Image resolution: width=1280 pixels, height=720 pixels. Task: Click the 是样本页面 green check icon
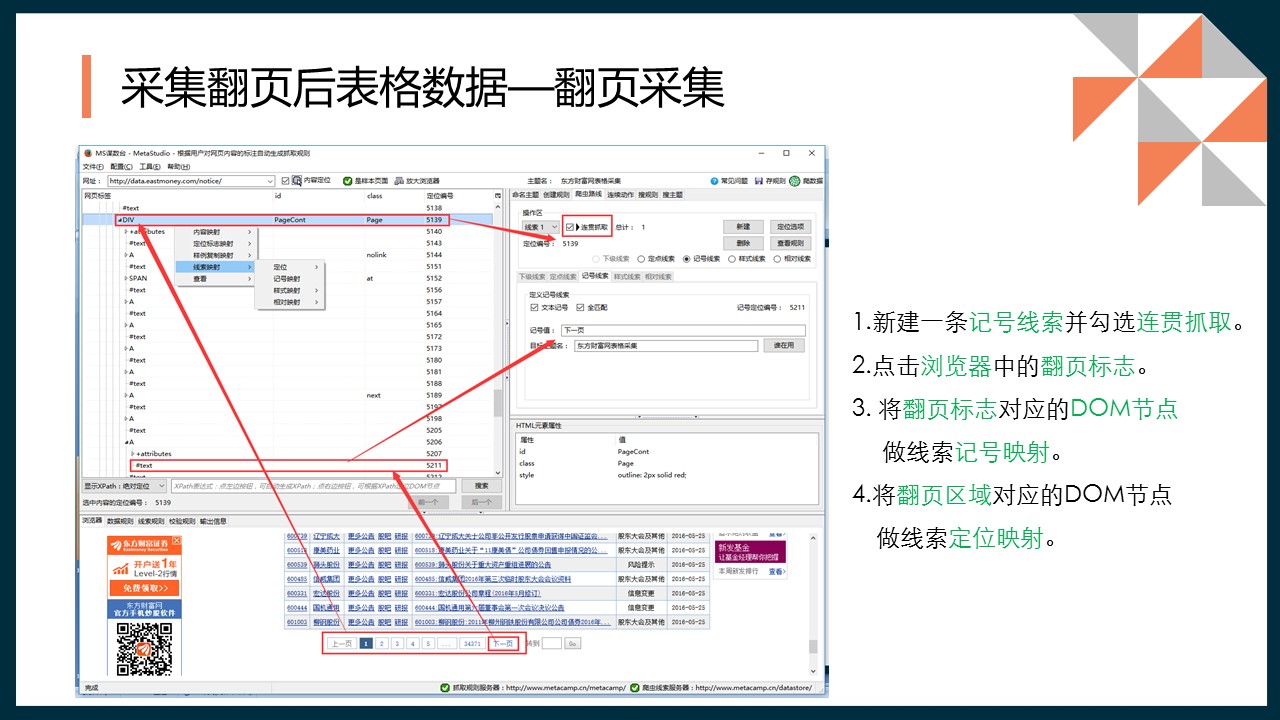[x=346, y=181]
